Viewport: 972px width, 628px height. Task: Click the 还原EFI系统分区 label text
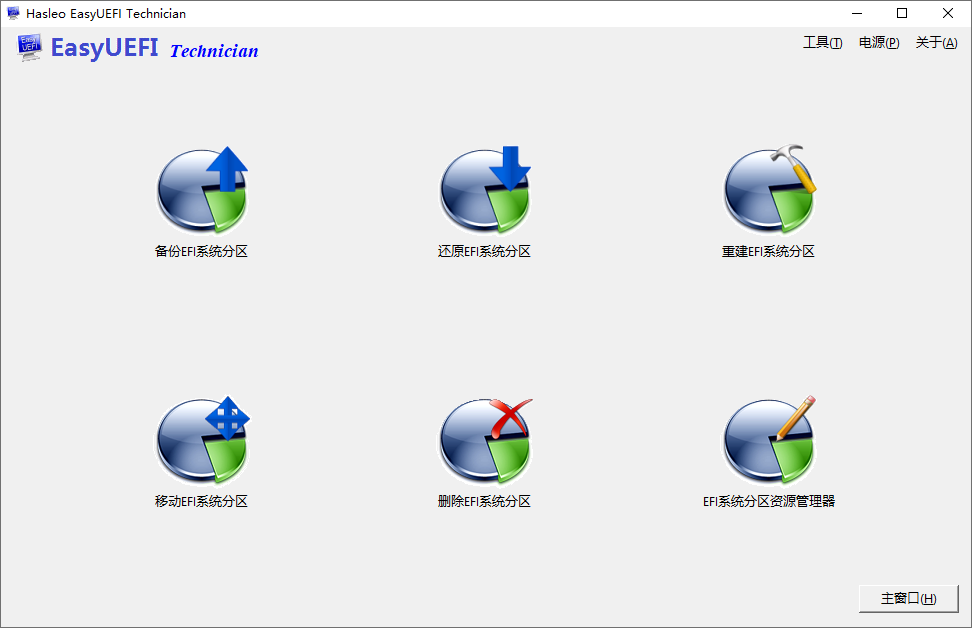point(486,251)
